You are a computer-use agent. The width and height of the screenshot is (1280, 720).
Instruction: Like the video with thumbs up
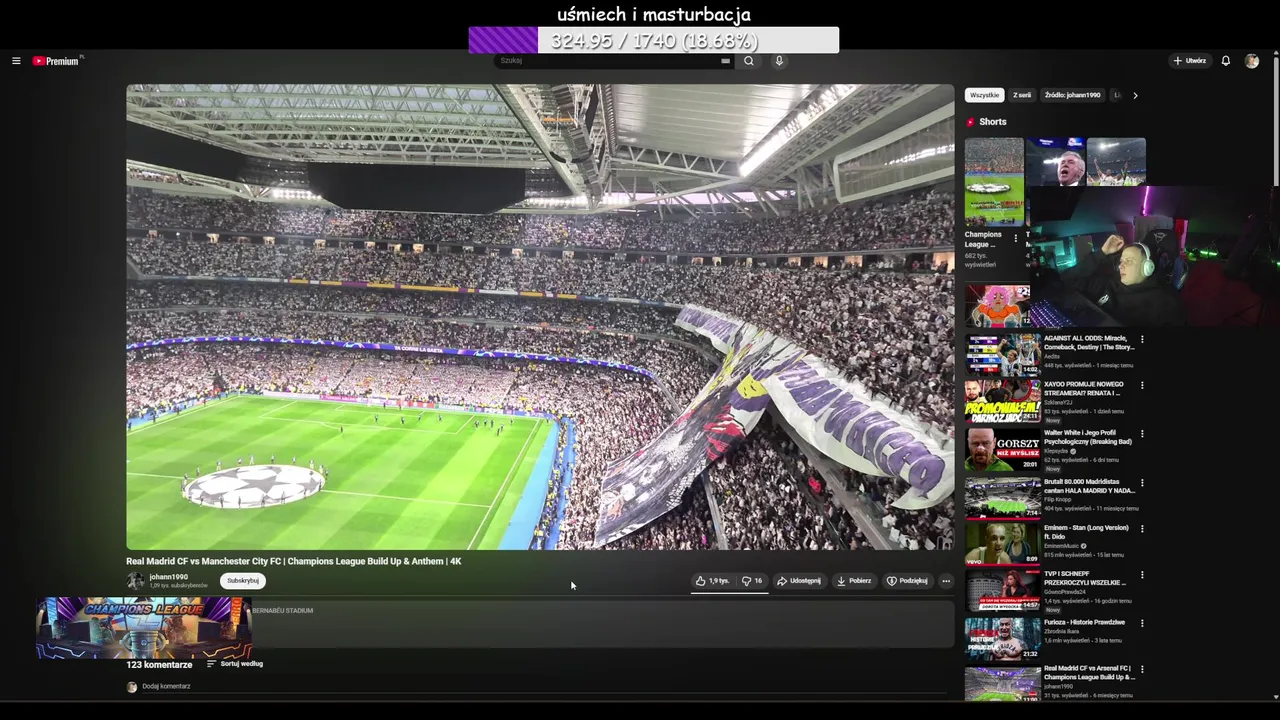click(x=713, y=581)
